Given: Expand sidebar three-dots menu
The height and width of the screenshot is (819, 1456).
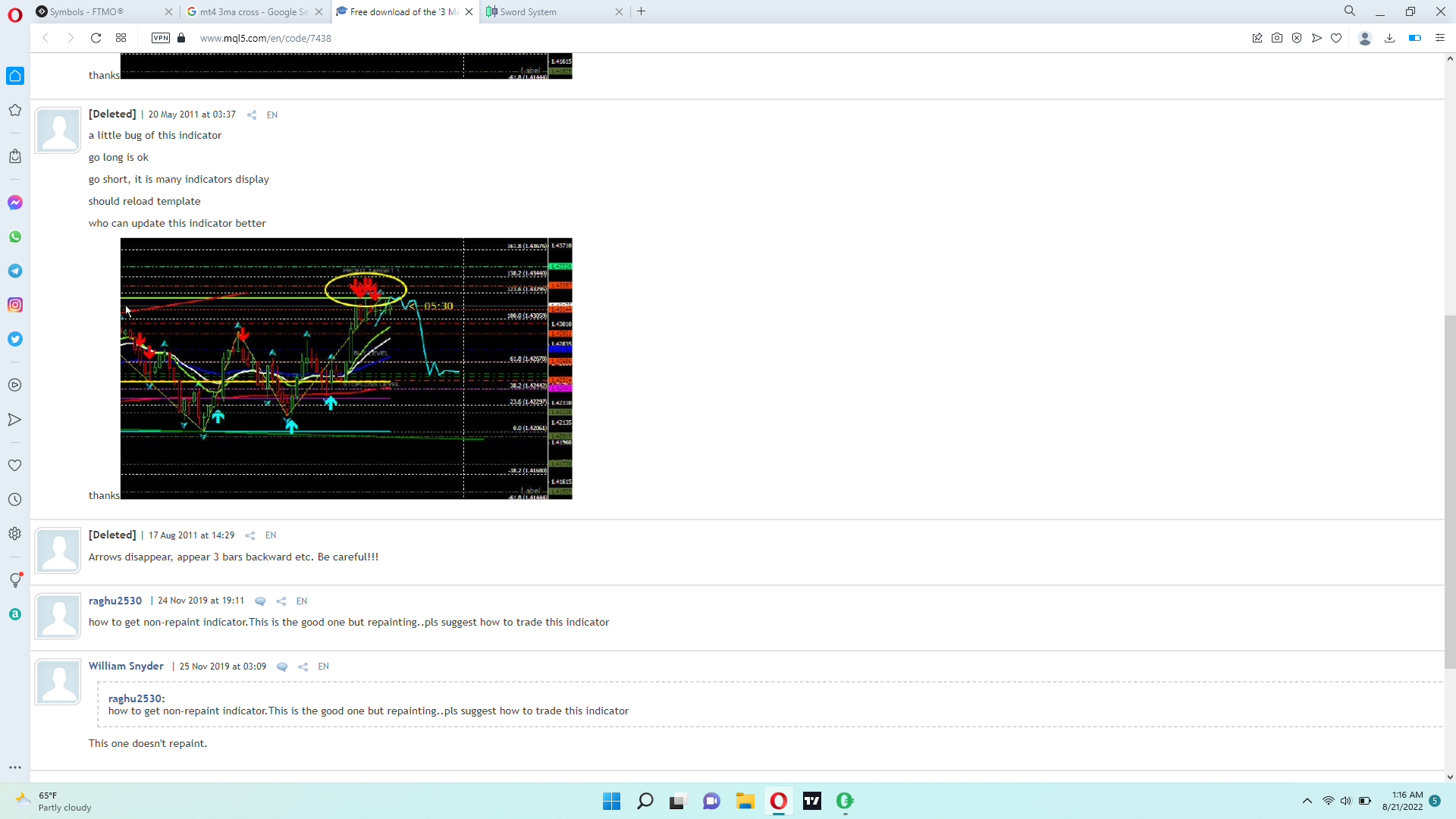Looking at the screenshot, I should [x=15, y=767].
